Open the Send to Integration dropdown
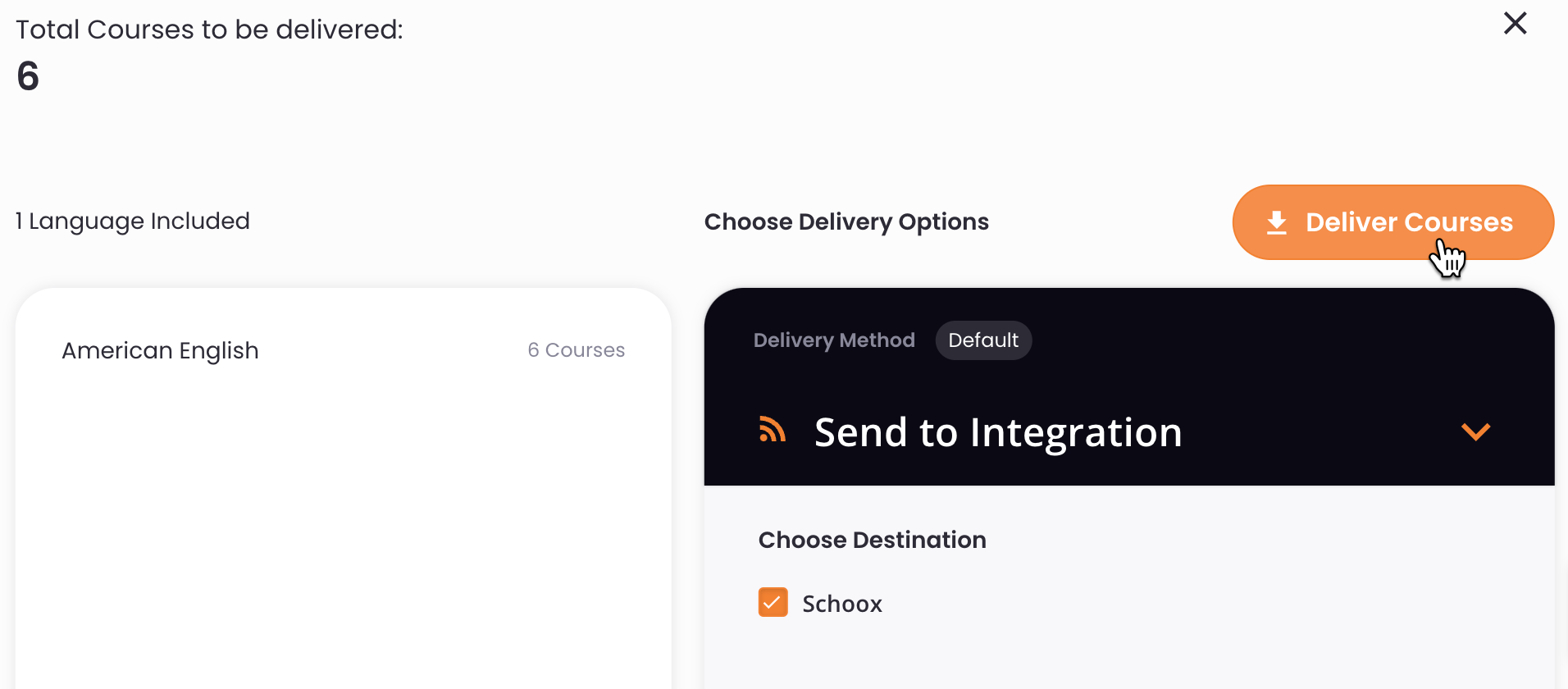 click(1129, 432)
